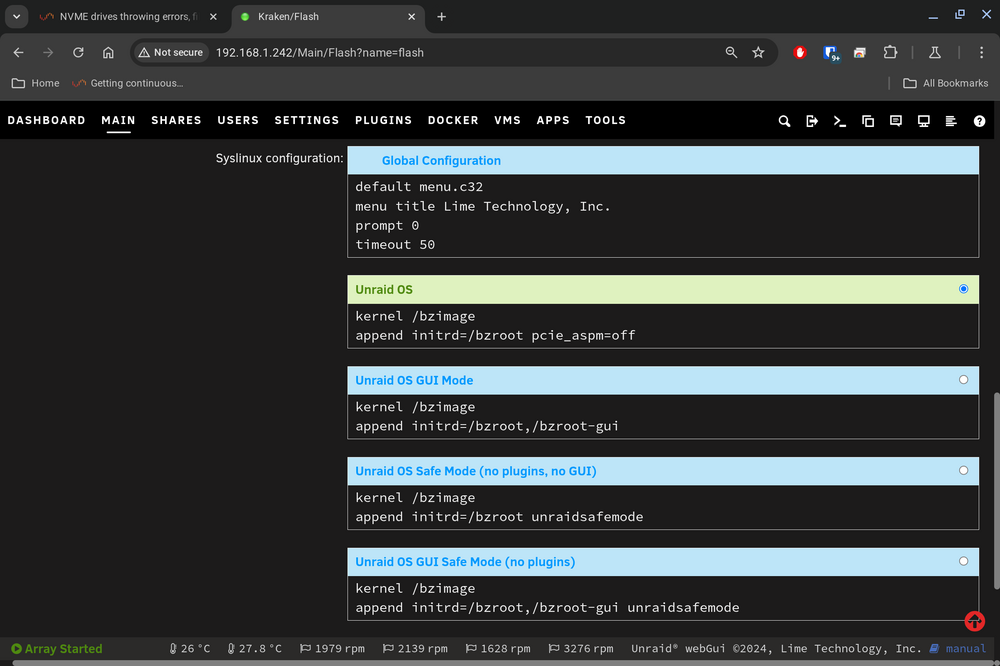The height and width of the screenshot is (666, 1000).
Task: Click the 2139 rpm fan reading
Action: pyautogui.click(x=415, y=648)
